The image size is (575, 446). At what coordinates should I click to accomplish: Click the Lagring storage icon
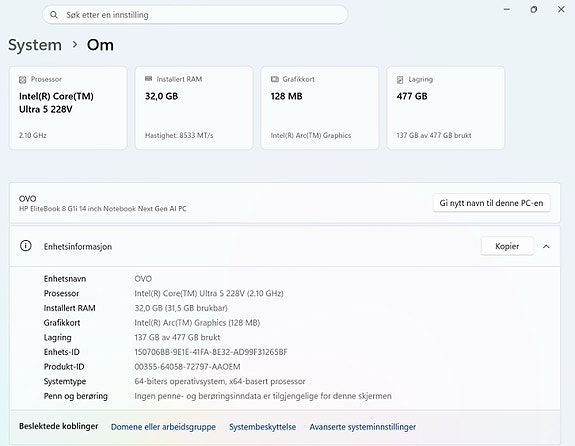pos(400,80)
